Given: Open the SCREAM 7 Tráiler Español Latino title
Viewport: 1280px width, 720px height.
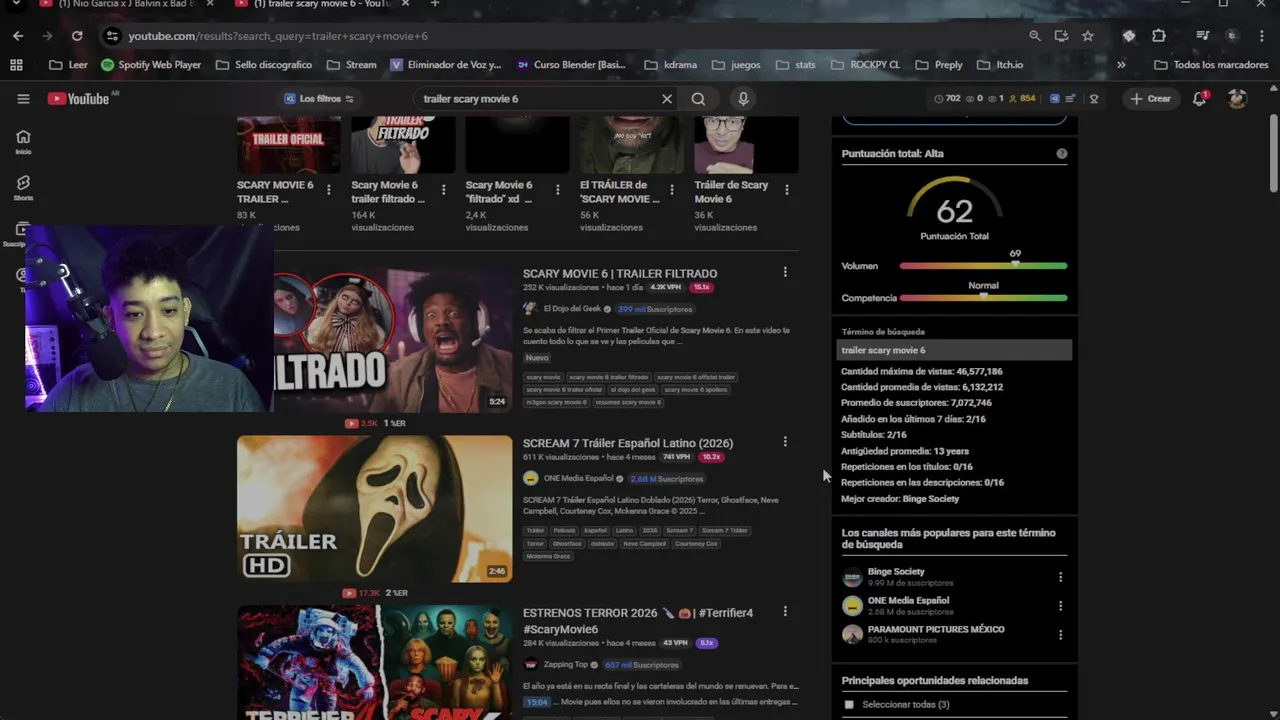Looking at the screenshot, I should [x=628, y=443].
